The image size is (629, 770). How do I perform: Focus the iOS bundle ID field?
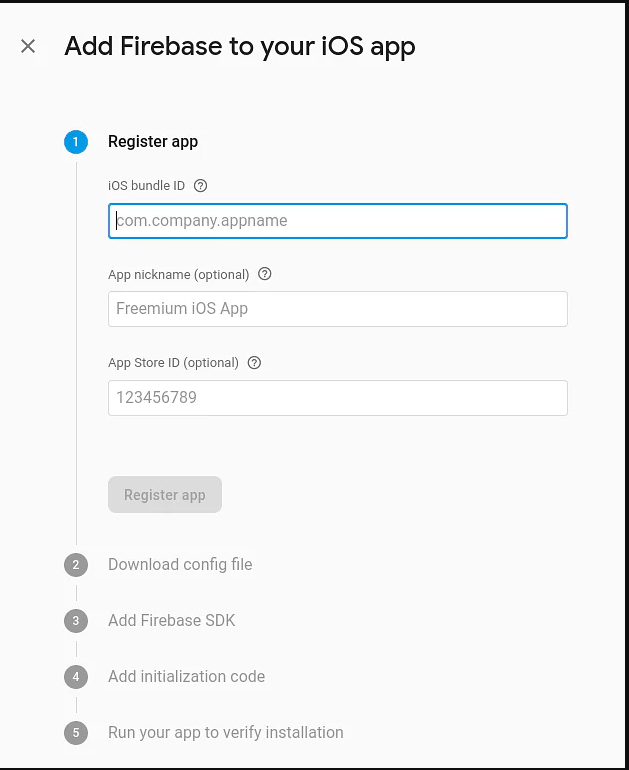[x=338, y=221]
